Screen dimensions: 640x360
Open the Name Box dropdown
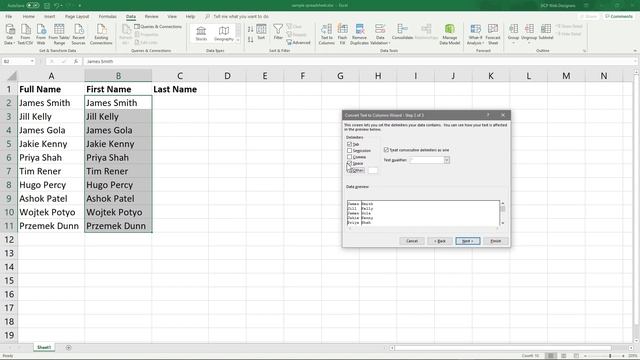31,61
